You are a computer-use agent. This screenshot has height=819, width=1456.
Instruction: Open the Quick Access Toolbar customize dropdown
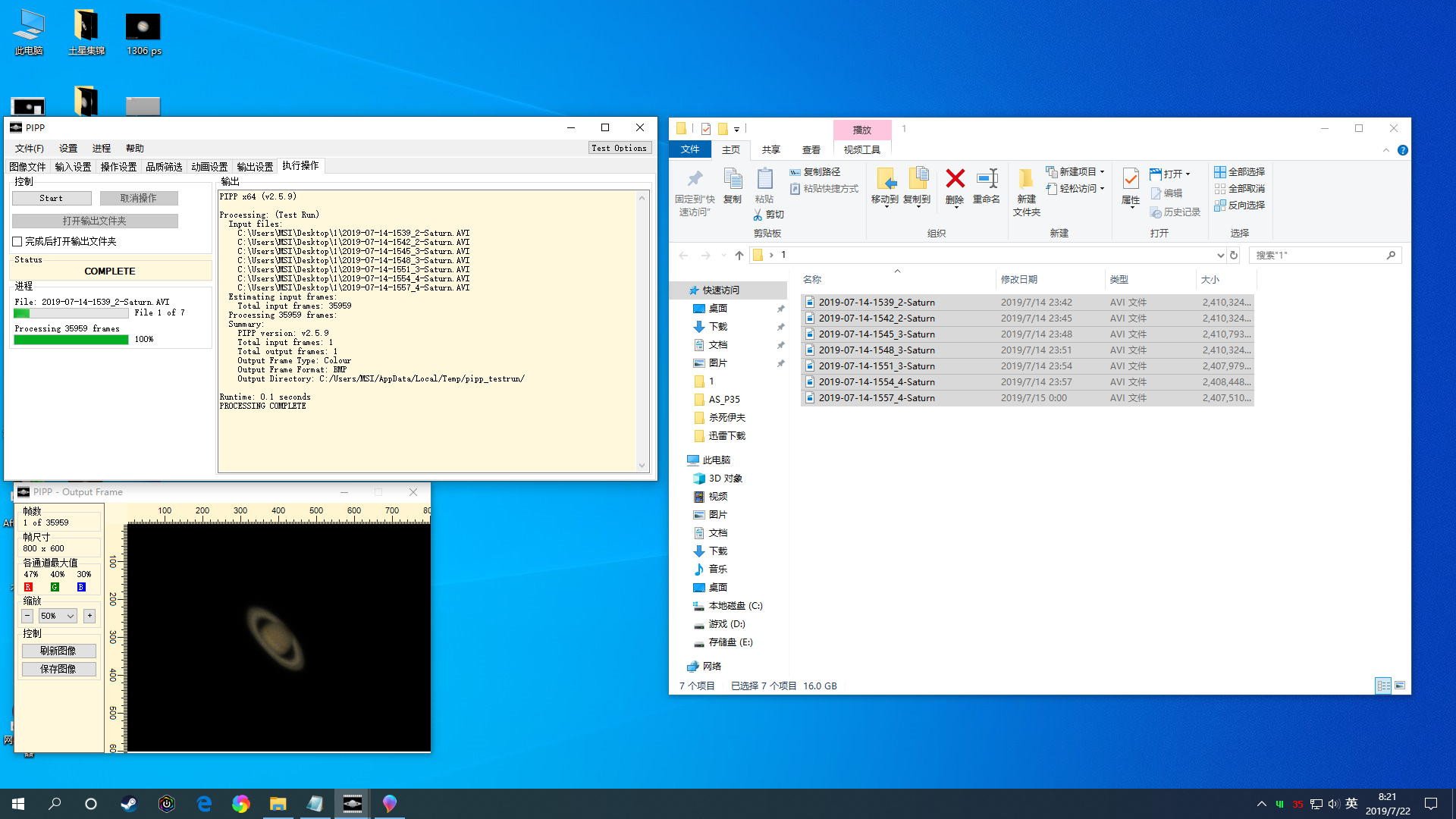click(736, 129)
